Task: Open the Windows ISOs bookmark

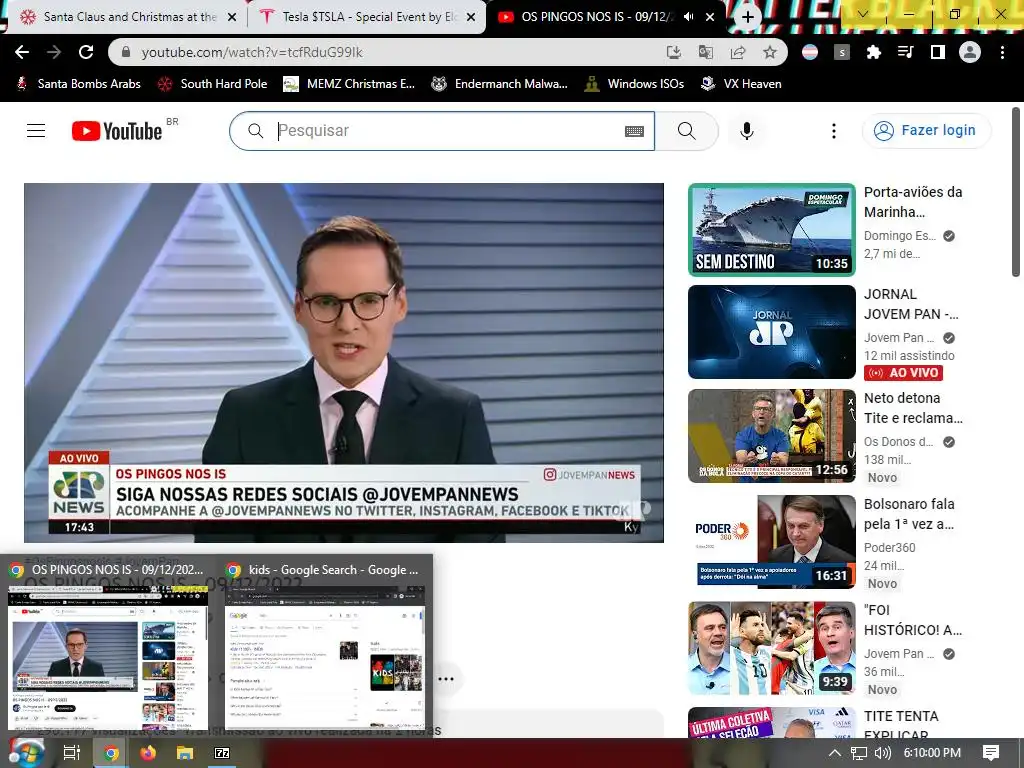Action: [635, 84]
